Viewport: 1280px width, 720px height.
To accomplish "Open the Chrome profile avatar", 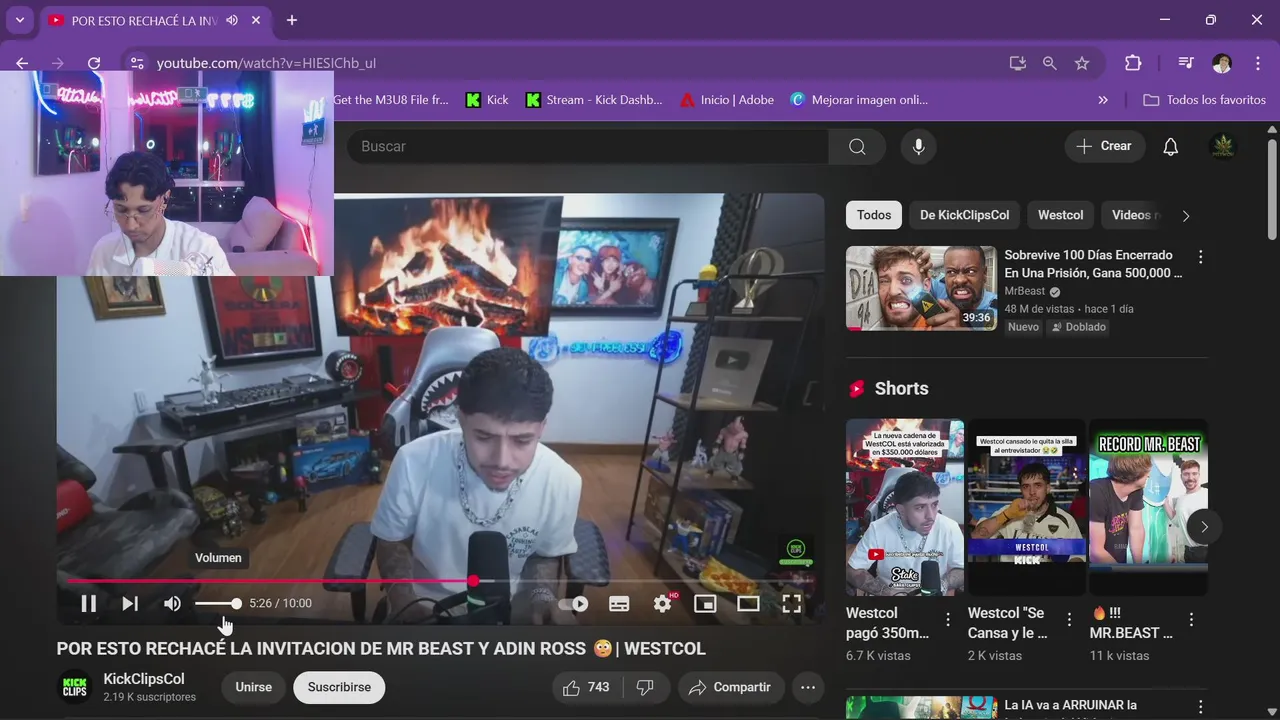I will click(x=1222, y=63).
